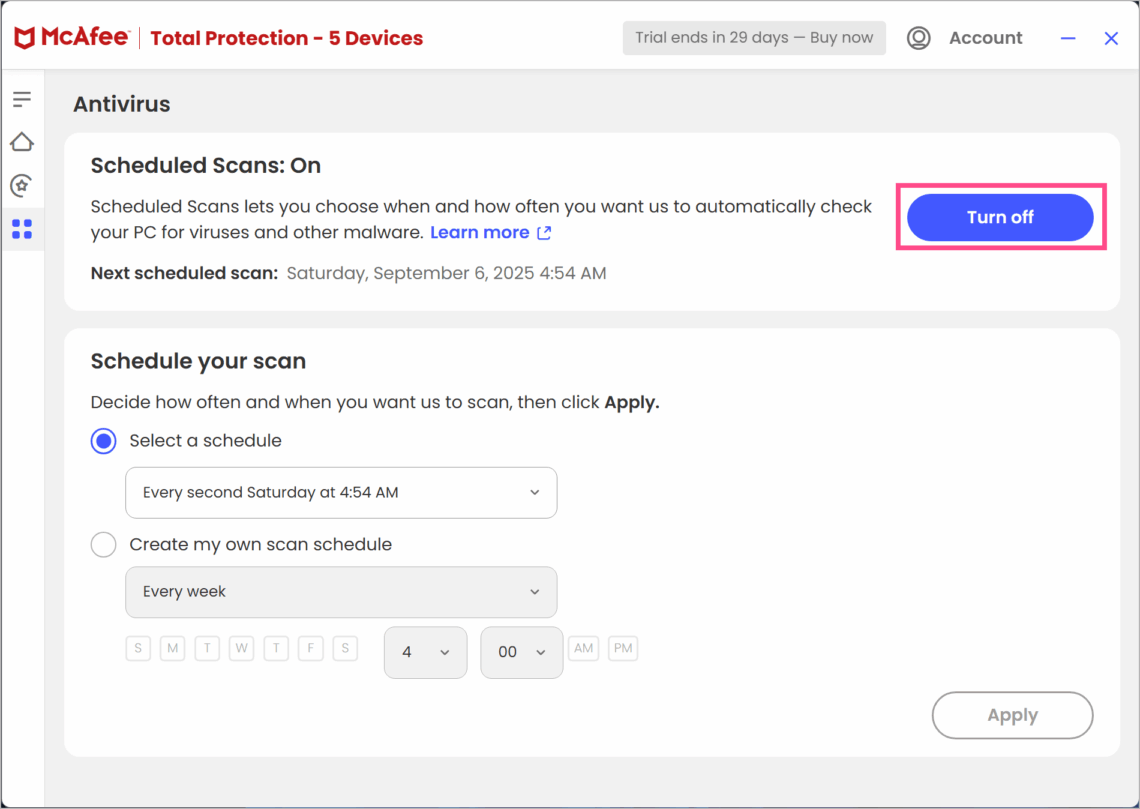The image size is (1140, 809).
Task: Open the minutes dropdown showing 00
Action: [x=521, y=652]
